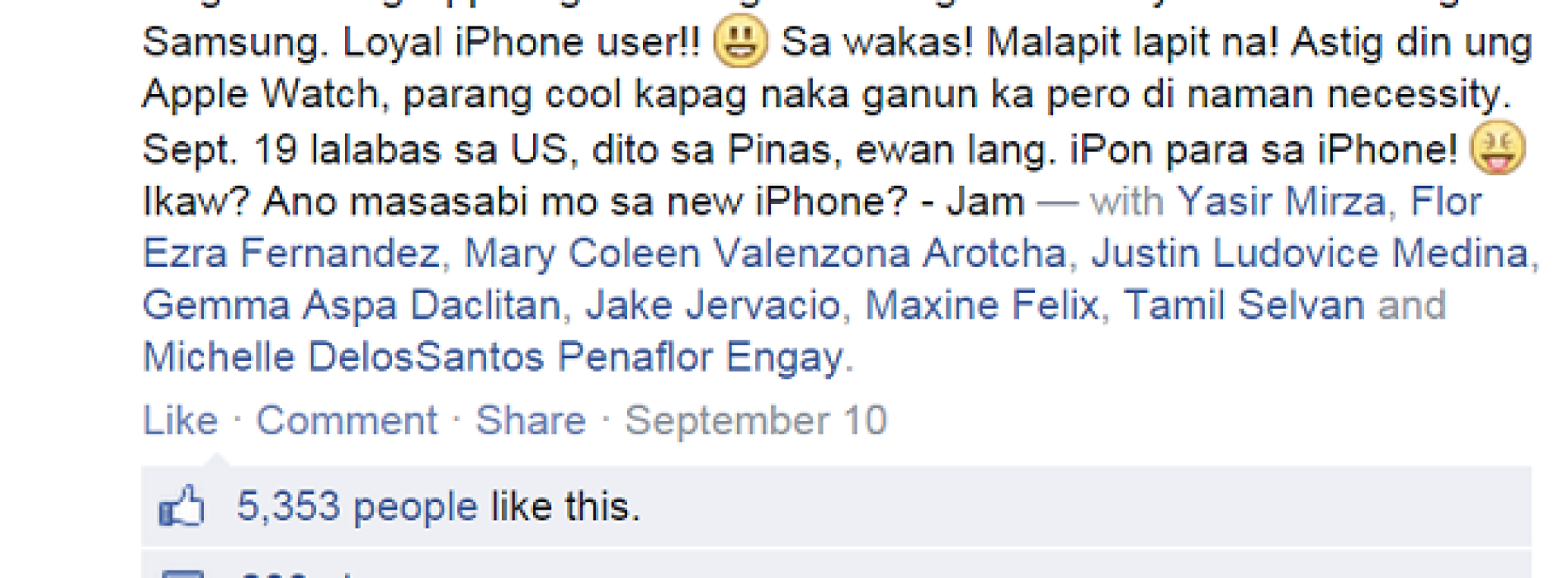Open the Comment link
The width and height of the screenshot is (1568, 578).
pos(347,419)
